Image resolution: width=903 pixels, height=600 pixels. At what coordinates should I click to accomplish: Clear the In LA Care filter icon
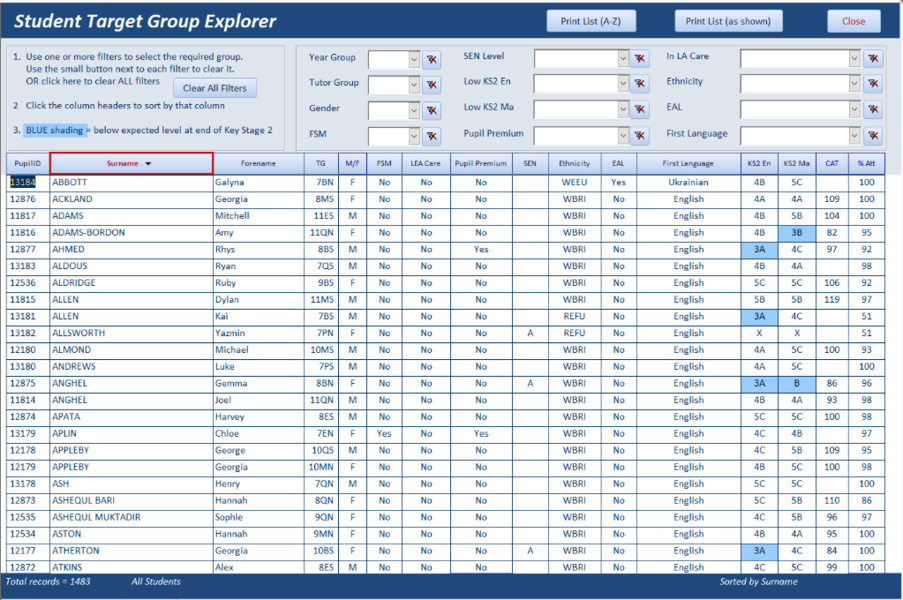pos(873,60)
